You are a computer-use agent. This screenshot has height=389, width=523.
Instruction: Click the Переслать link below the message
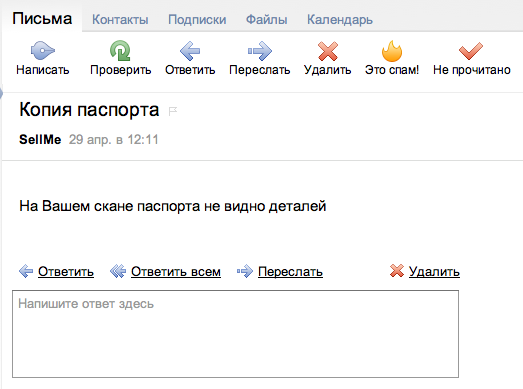point(290,272)
